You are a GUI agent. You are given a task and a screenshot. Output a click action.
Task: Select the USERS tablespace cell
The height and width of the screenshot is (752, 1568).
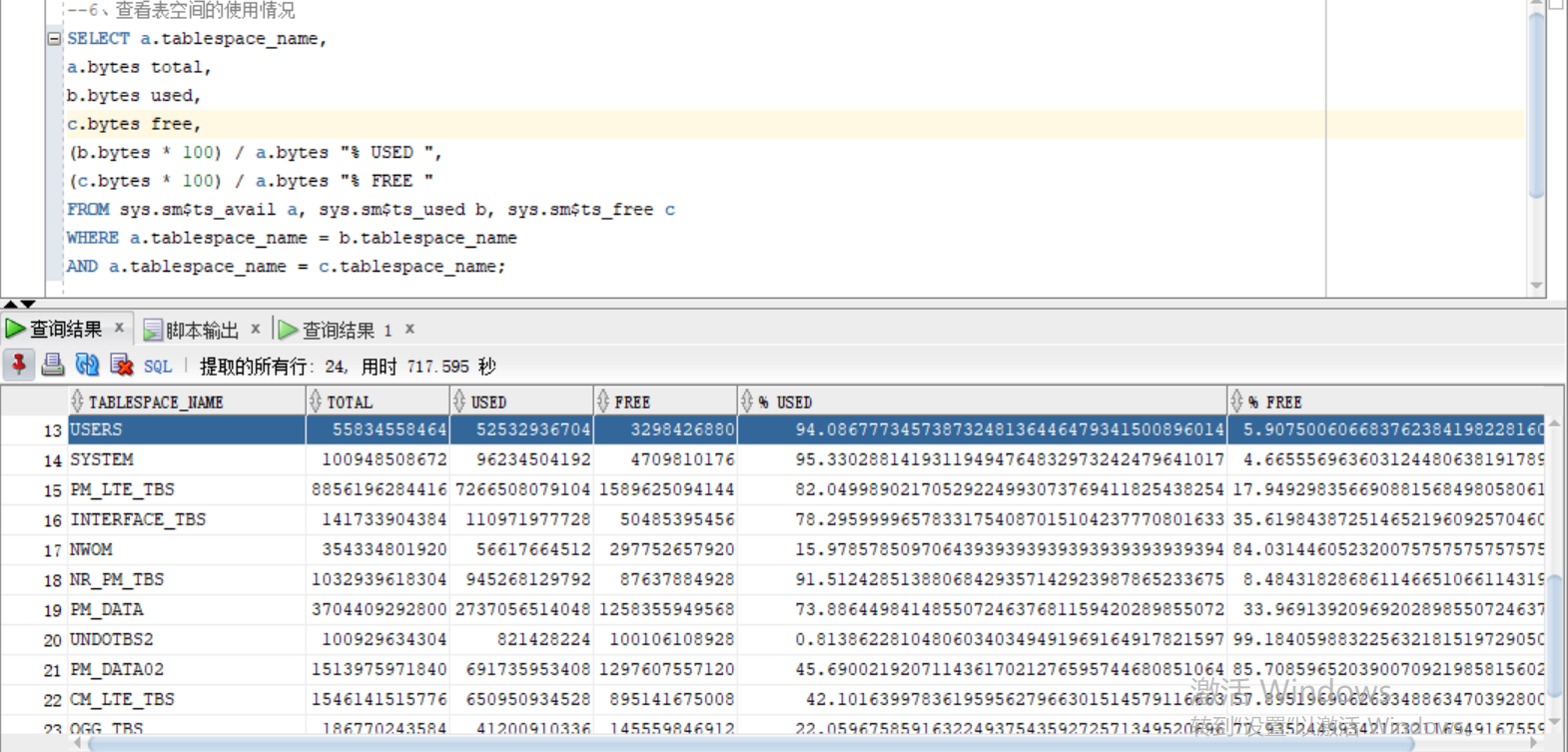[187, 429]
